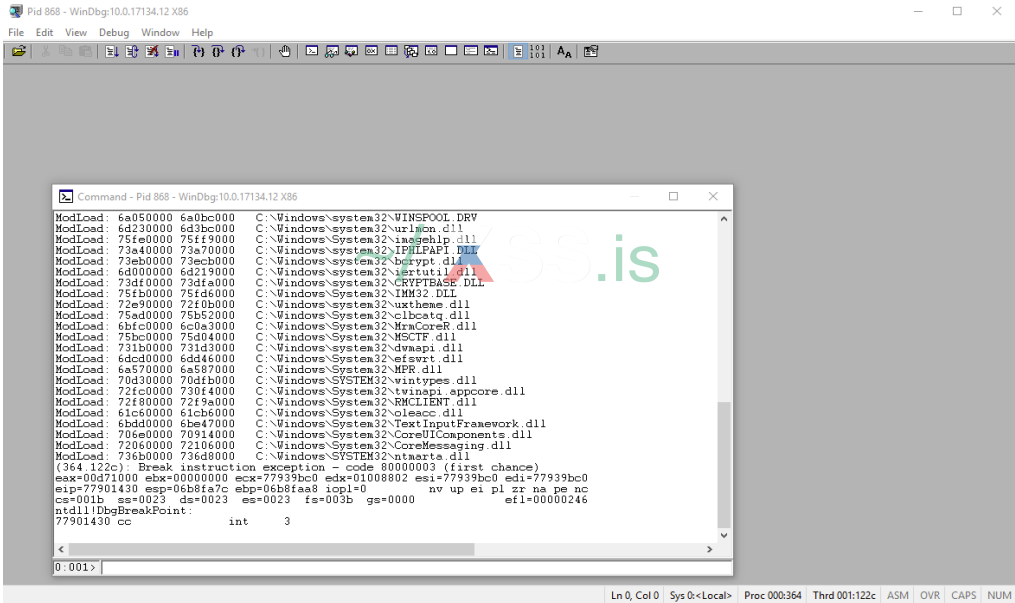Image resolution: width=1015 pixels, height=603 pixels.
Task: Click the ntmarta.dll ModLoad line
Action: point(263,456)
